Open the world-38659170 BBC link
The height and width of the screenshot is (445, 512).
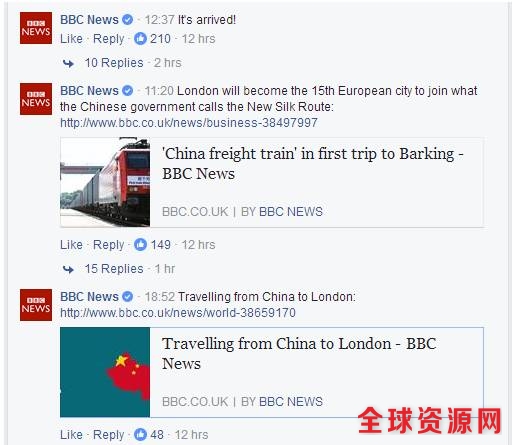pos(178,313)
